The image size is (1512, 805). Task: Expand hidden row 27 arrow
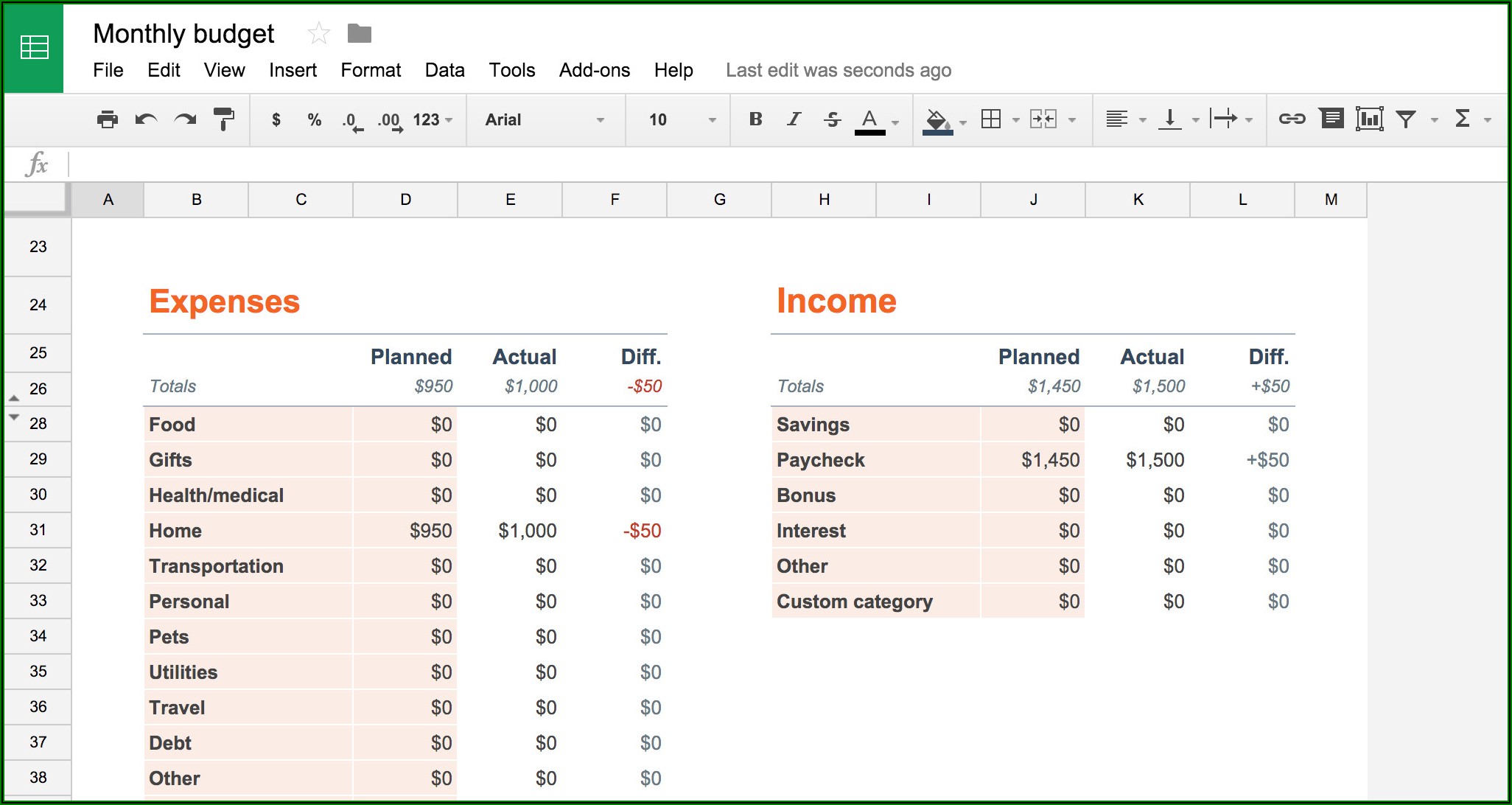14,399
